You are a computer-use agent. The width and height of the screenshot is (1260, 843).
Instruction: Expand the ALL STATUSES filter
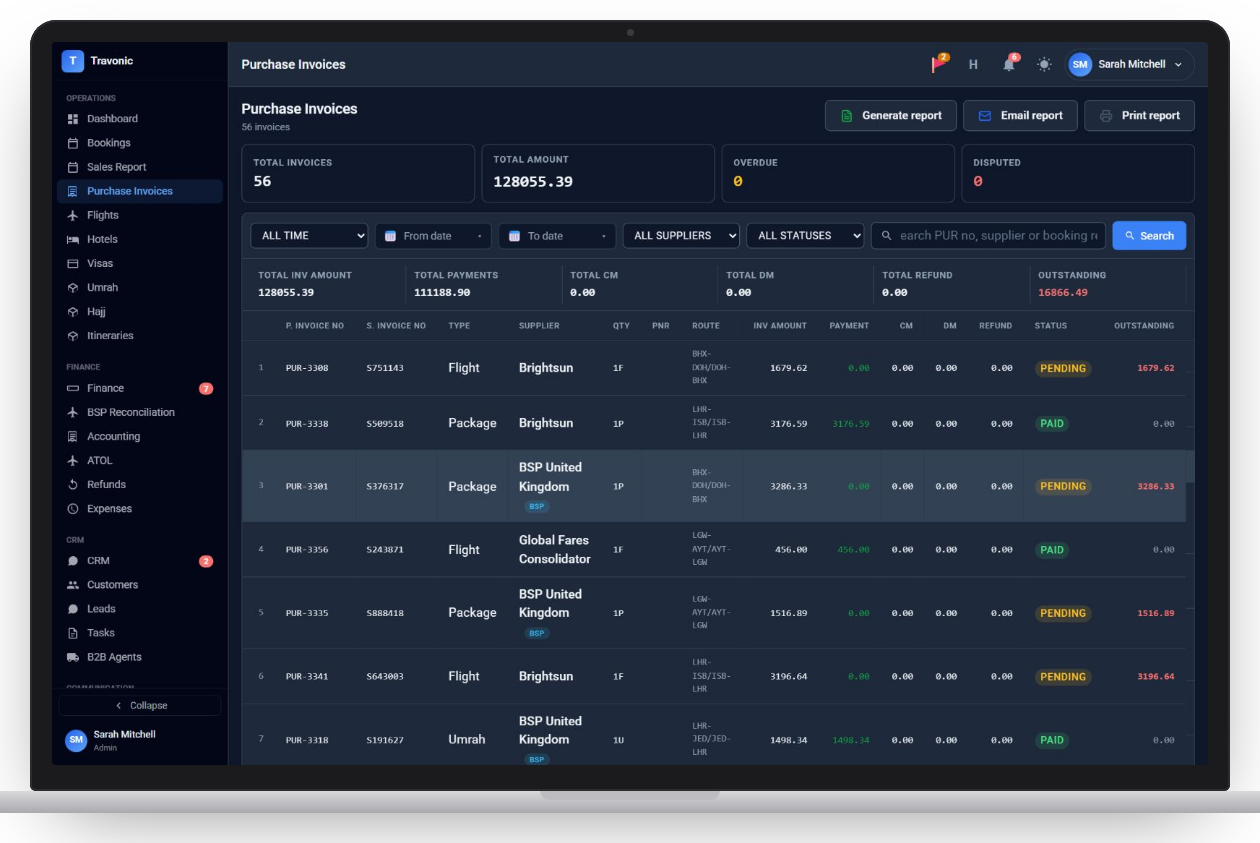tap(805, 236)
